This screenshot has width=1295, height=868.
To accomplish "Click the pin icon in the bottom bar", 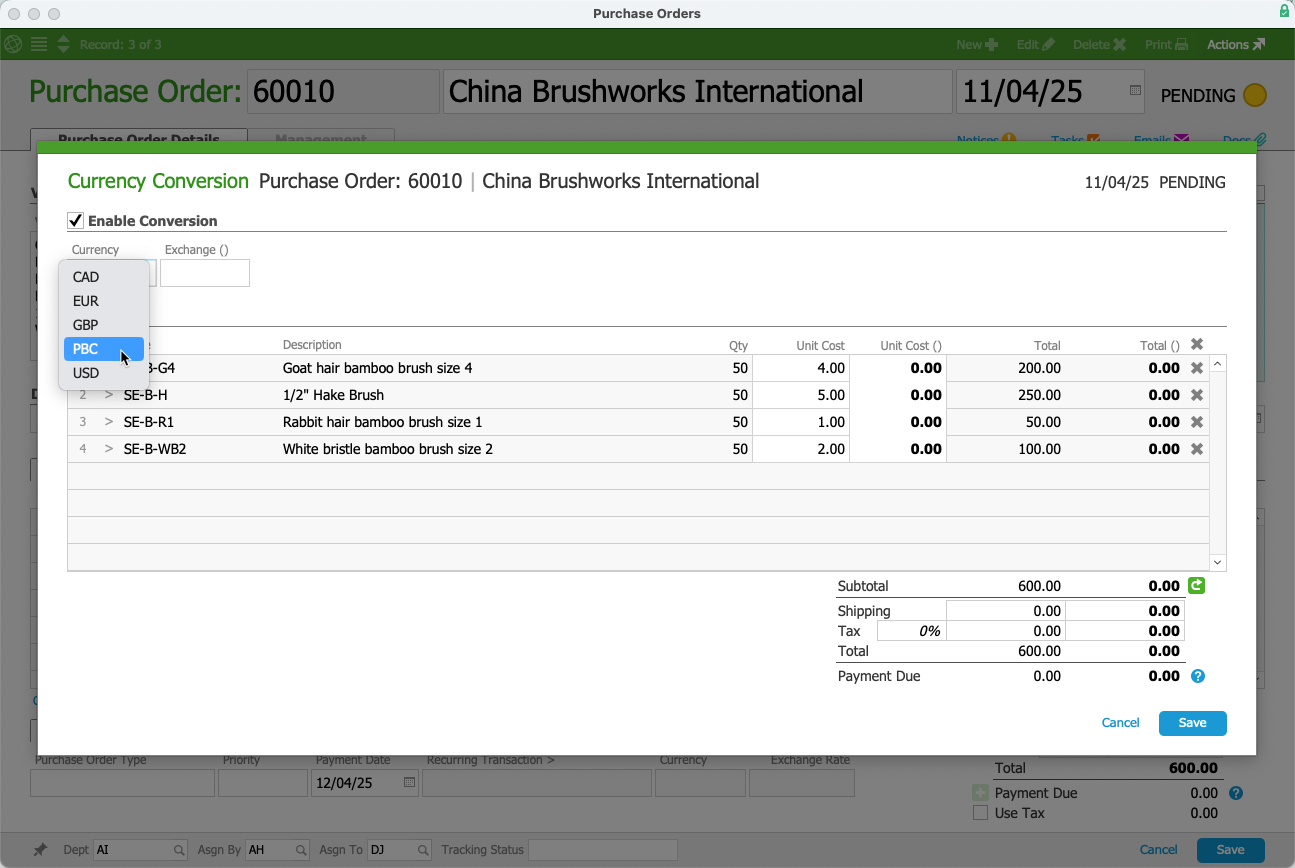I will pos(40,850).
